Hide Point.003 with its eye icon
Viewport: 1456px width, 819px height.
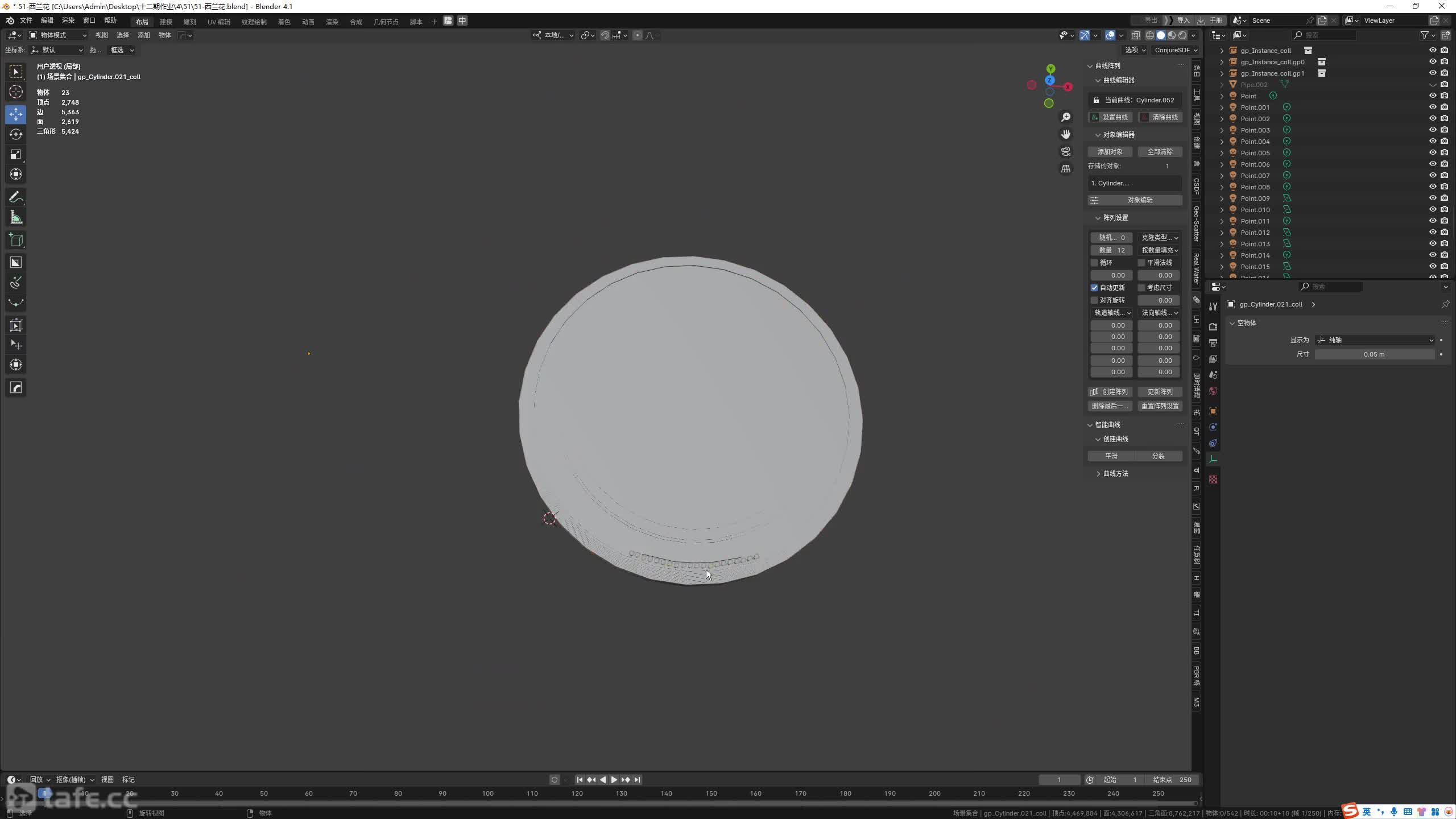[1433, 130]
